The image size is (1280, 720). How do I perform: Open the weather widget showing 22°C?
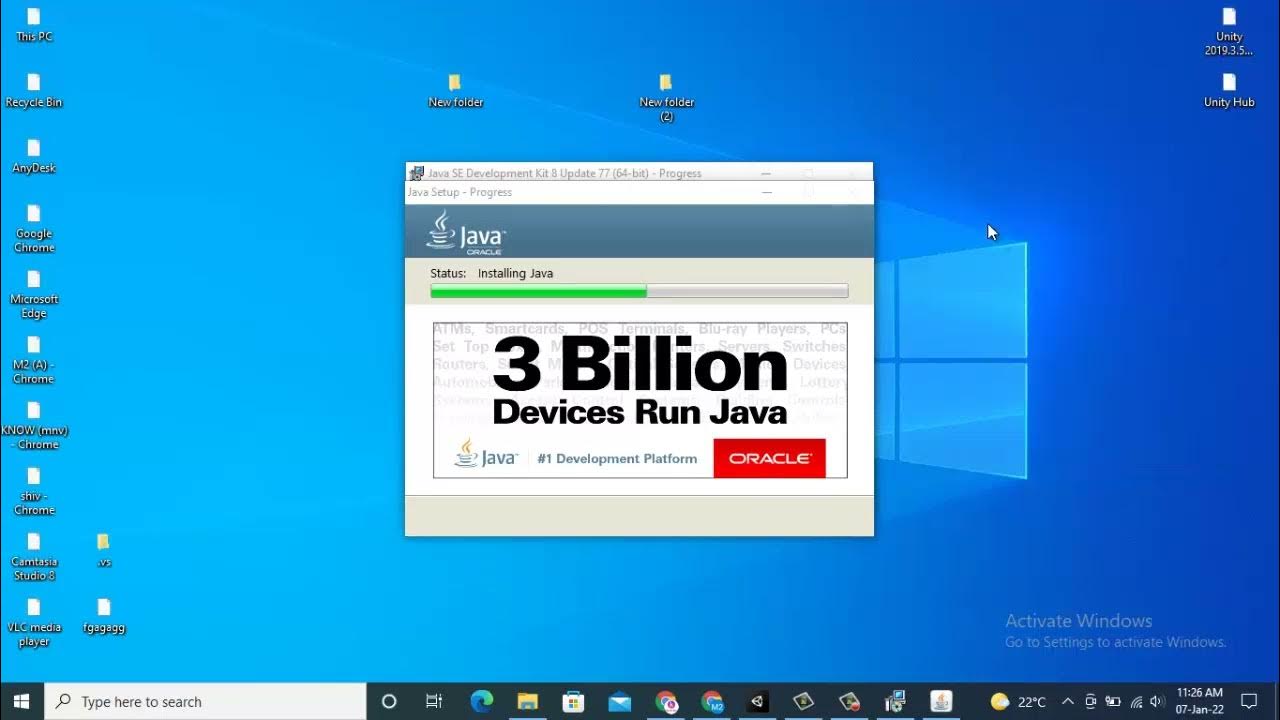click(x=1017, y=701)
